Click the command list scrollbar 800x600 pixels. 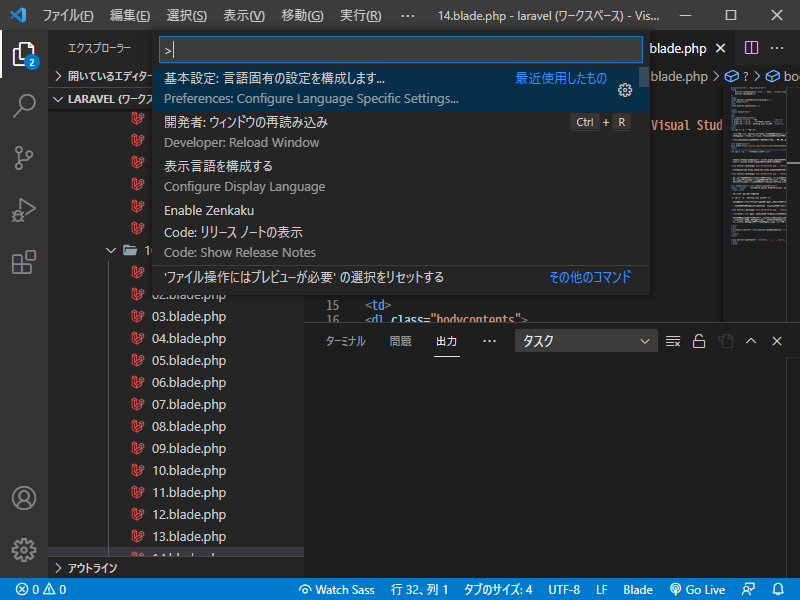point(644,78)
